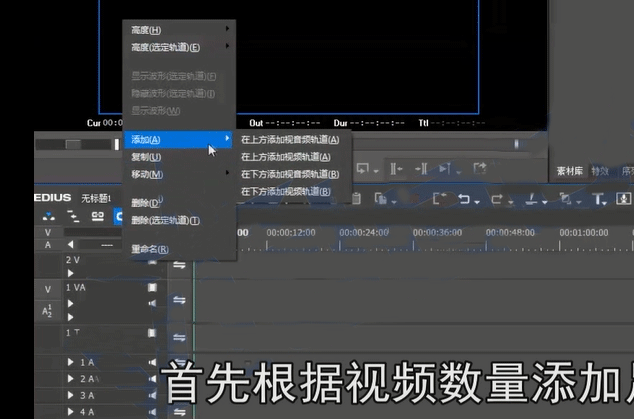Toggle the sync-lock arrows on track 1 VA
Viewport: 634px width, 419px height.
[180, 300]
